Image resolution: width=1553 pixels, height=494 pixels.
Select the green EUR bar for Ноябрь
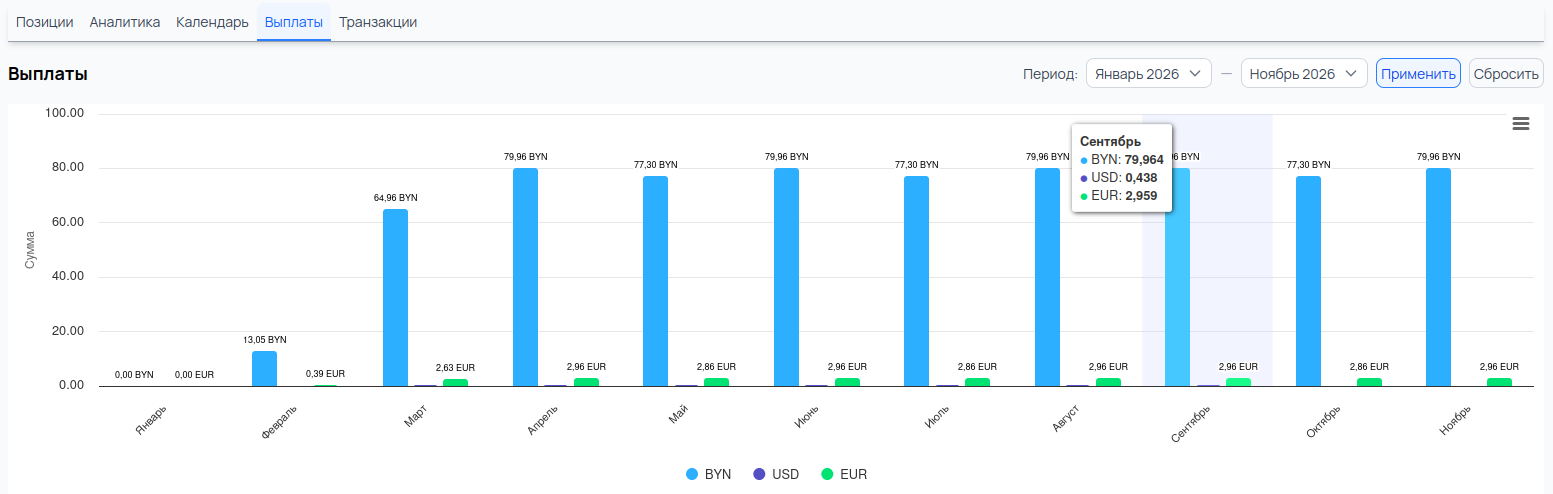click(1499, 382)
